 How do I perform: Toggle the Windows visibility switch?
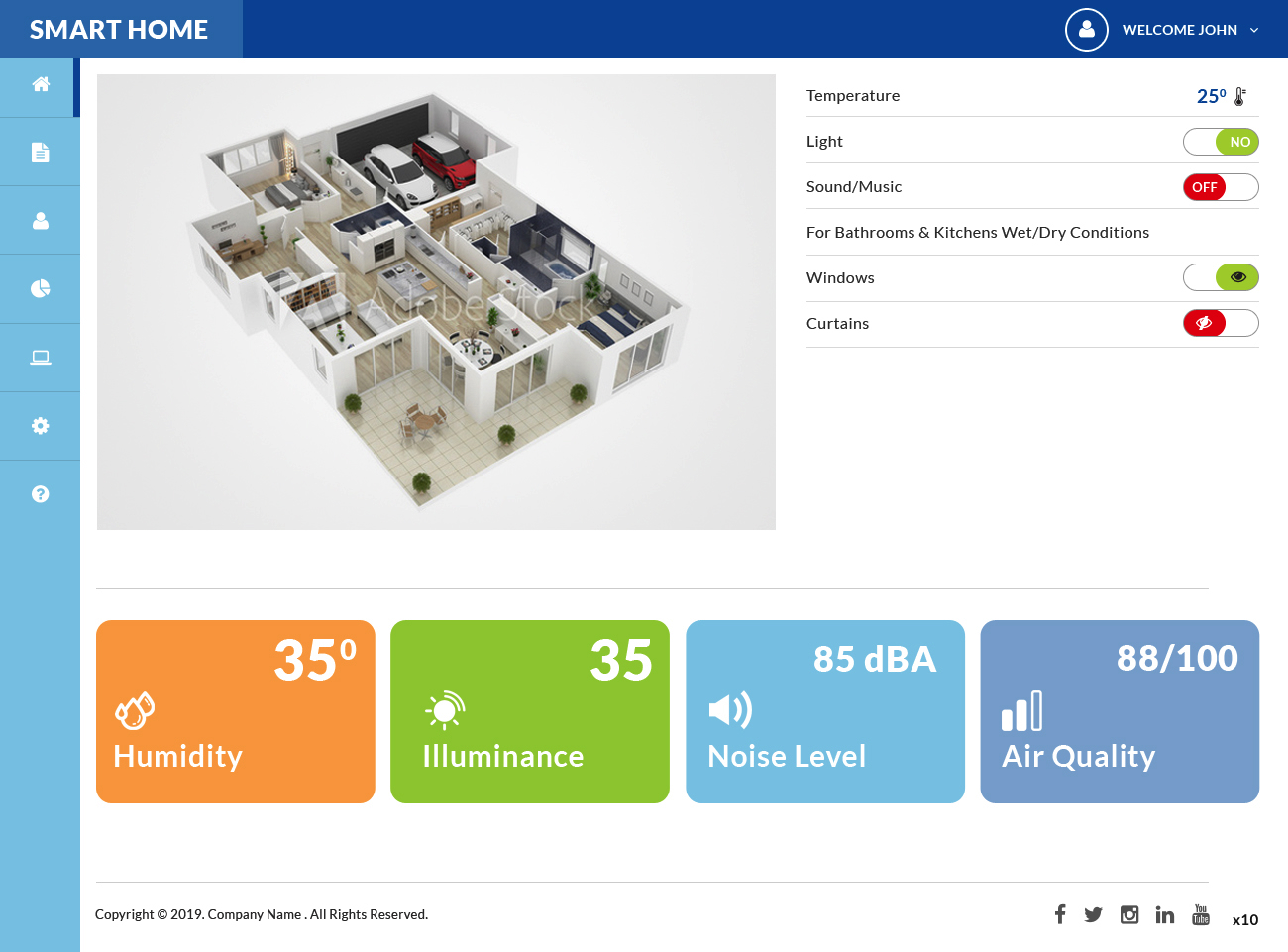[1221, 277]
